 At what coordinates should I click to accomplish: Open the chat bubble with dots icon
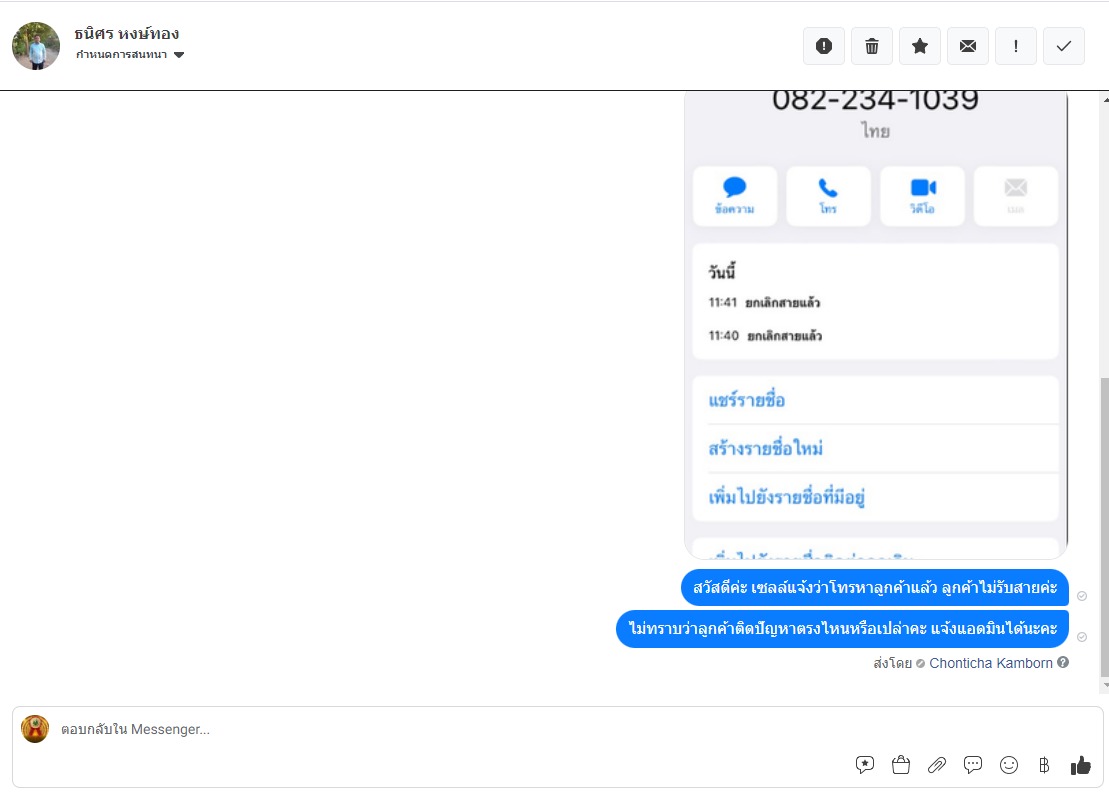point(972,765)
